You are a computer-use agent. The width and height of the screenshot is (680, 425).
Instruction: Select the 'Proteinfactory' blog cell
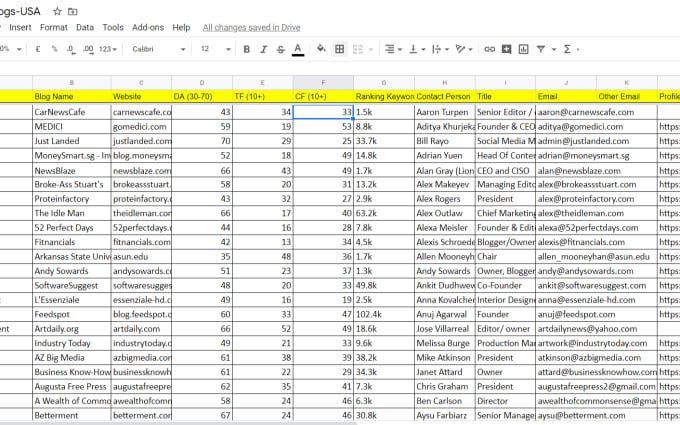tap(72, 199)
